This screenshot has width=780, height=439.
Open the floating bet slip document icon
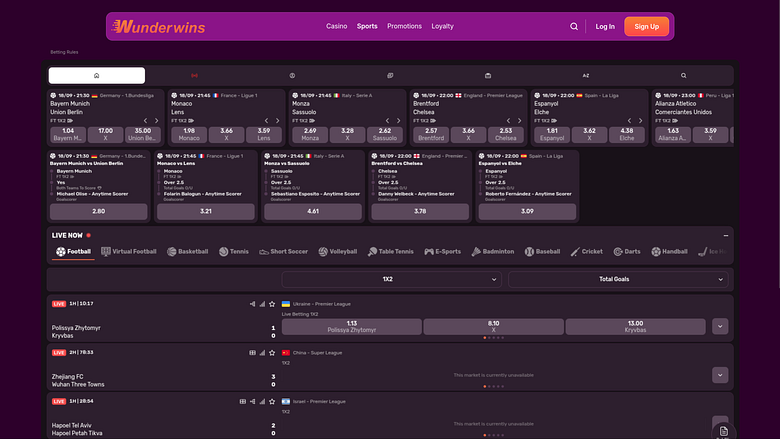coord(723,431)
